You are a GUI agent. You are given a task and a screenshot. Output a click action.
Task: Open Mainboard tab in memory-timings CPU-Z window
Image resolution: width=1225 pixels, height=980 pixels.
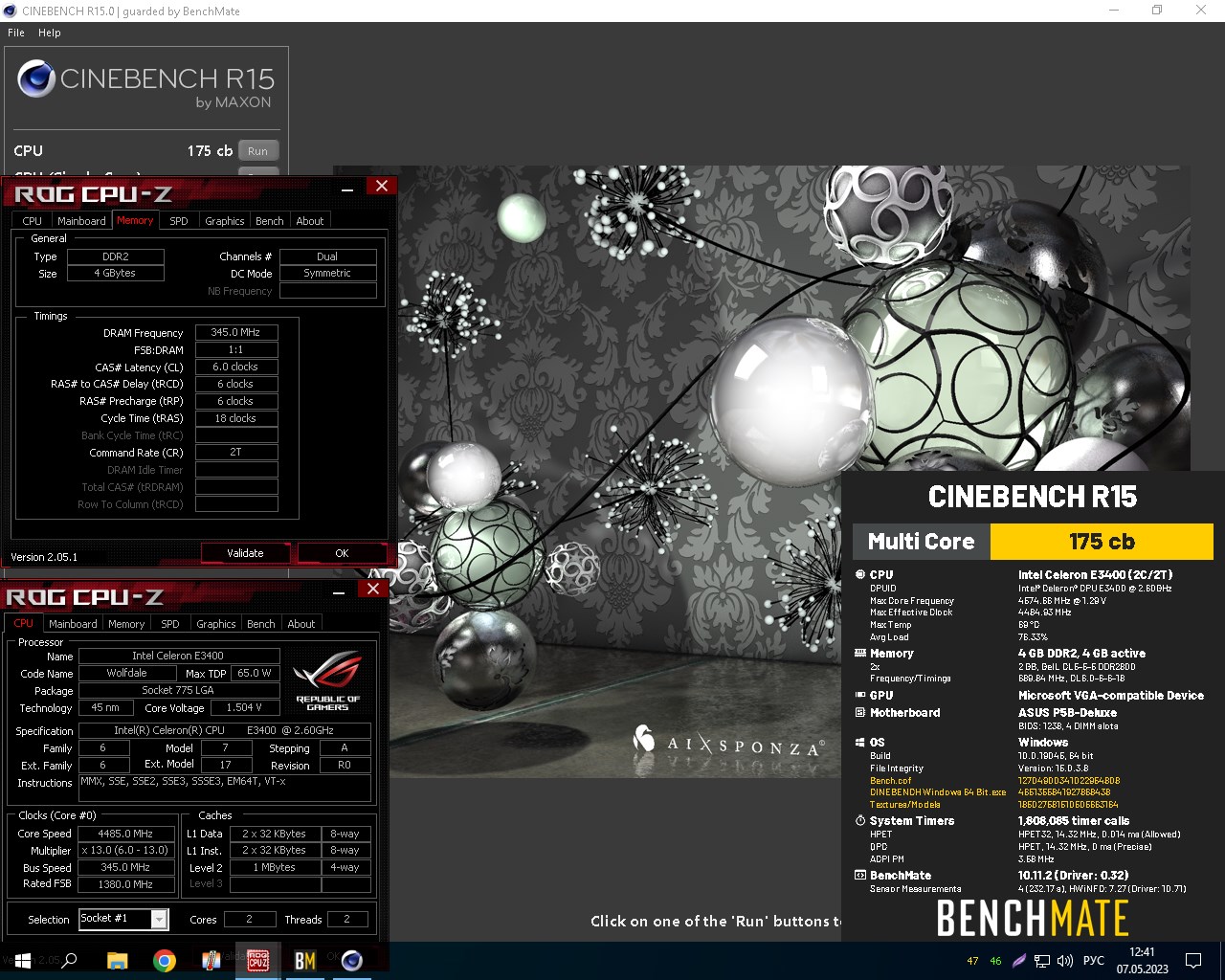81,221
